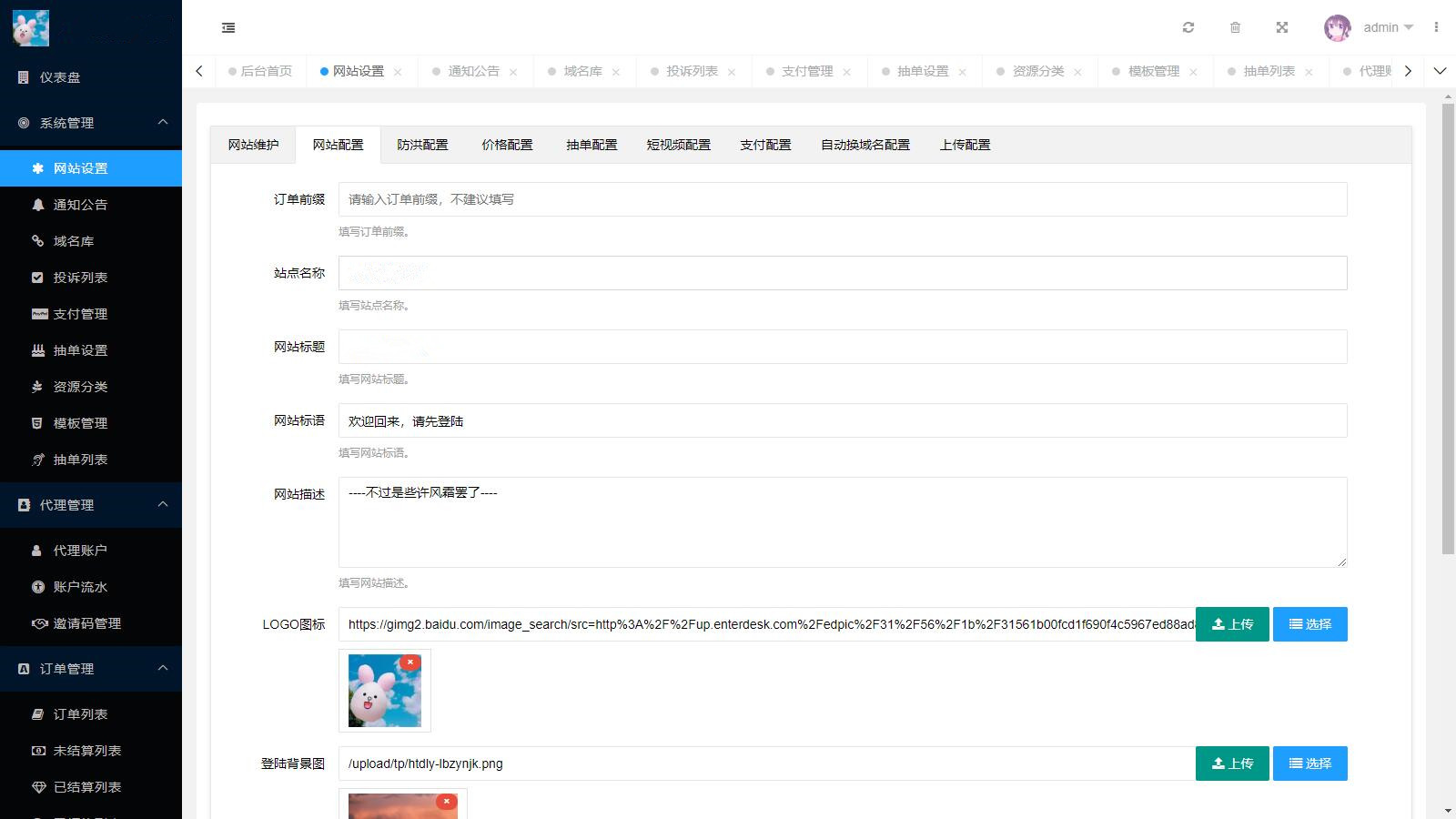Open 未结算列表 in the sidebar
Image resolution: width=1456 pixels, height=819 pixels.
[x=91, y=751]
